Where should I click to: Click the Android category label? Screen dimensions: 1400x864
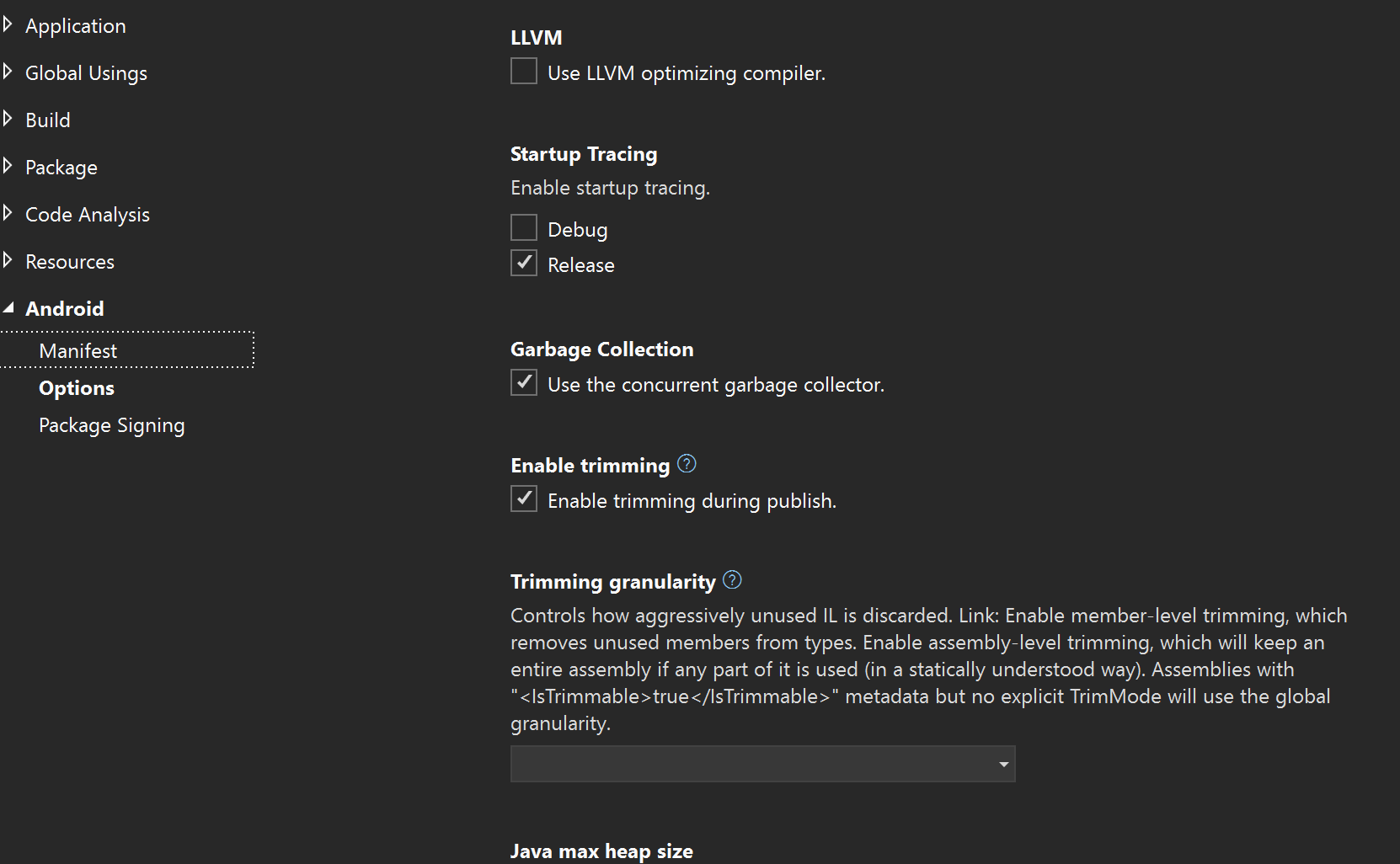pos(65,309)
